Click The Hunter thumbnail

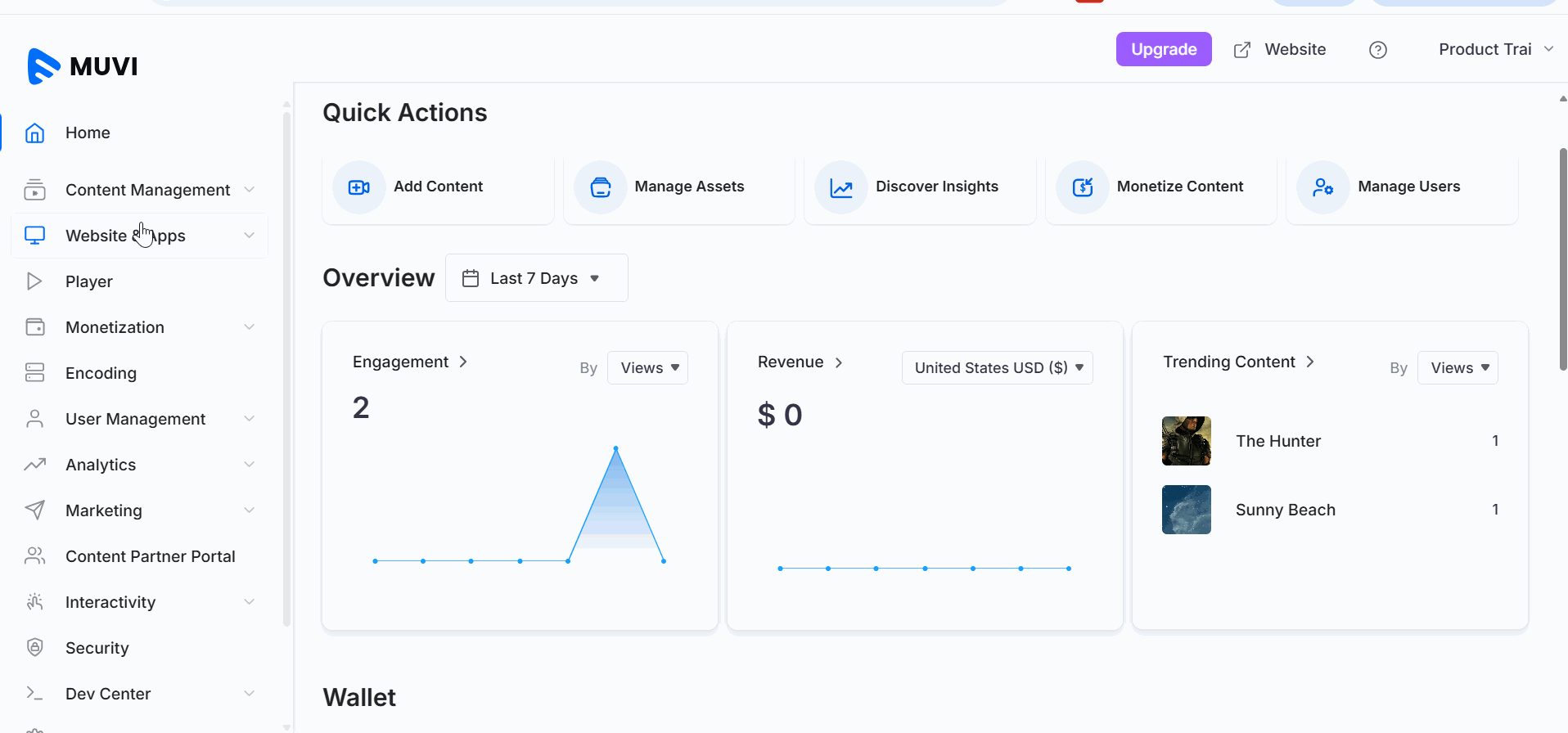[x=1186, y=441]
